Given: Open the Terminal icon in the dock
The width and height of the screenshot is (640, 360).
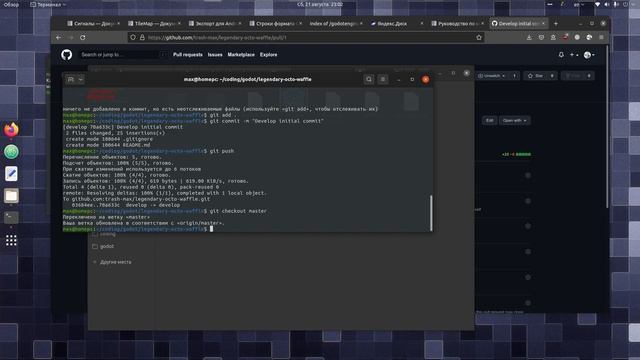Looking at the screenshot, I should coord(11,218).
